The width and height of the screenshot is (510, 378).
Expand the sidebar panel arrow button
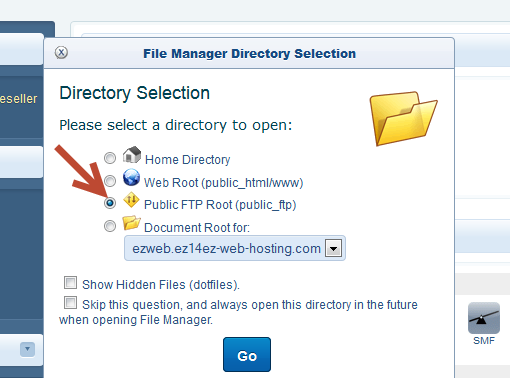point(27,349)
